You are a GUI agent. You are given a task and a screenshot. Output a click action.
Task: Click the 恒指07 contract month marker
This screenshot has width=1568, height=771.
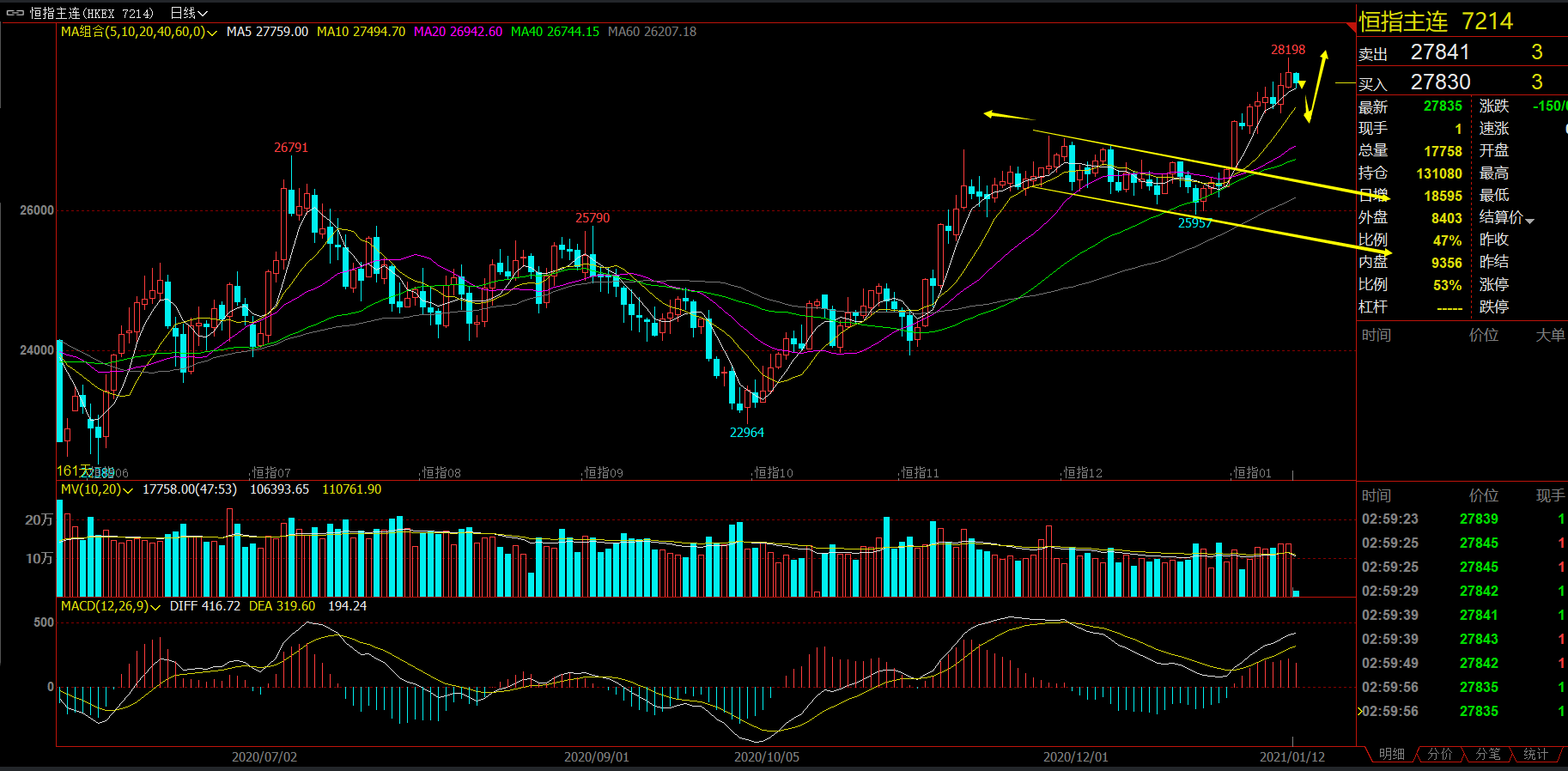pyautogui.click(x=271, y=473)
